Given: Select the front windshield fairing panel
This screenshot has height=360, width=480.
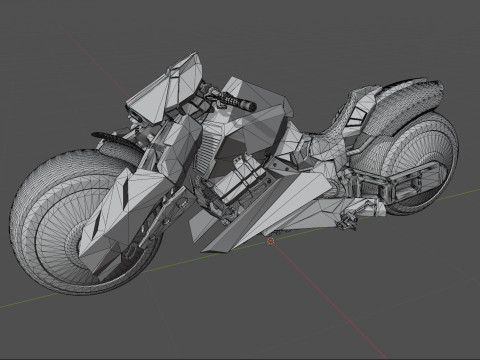Looking at the screenshot, I should (x=165, y=88).
